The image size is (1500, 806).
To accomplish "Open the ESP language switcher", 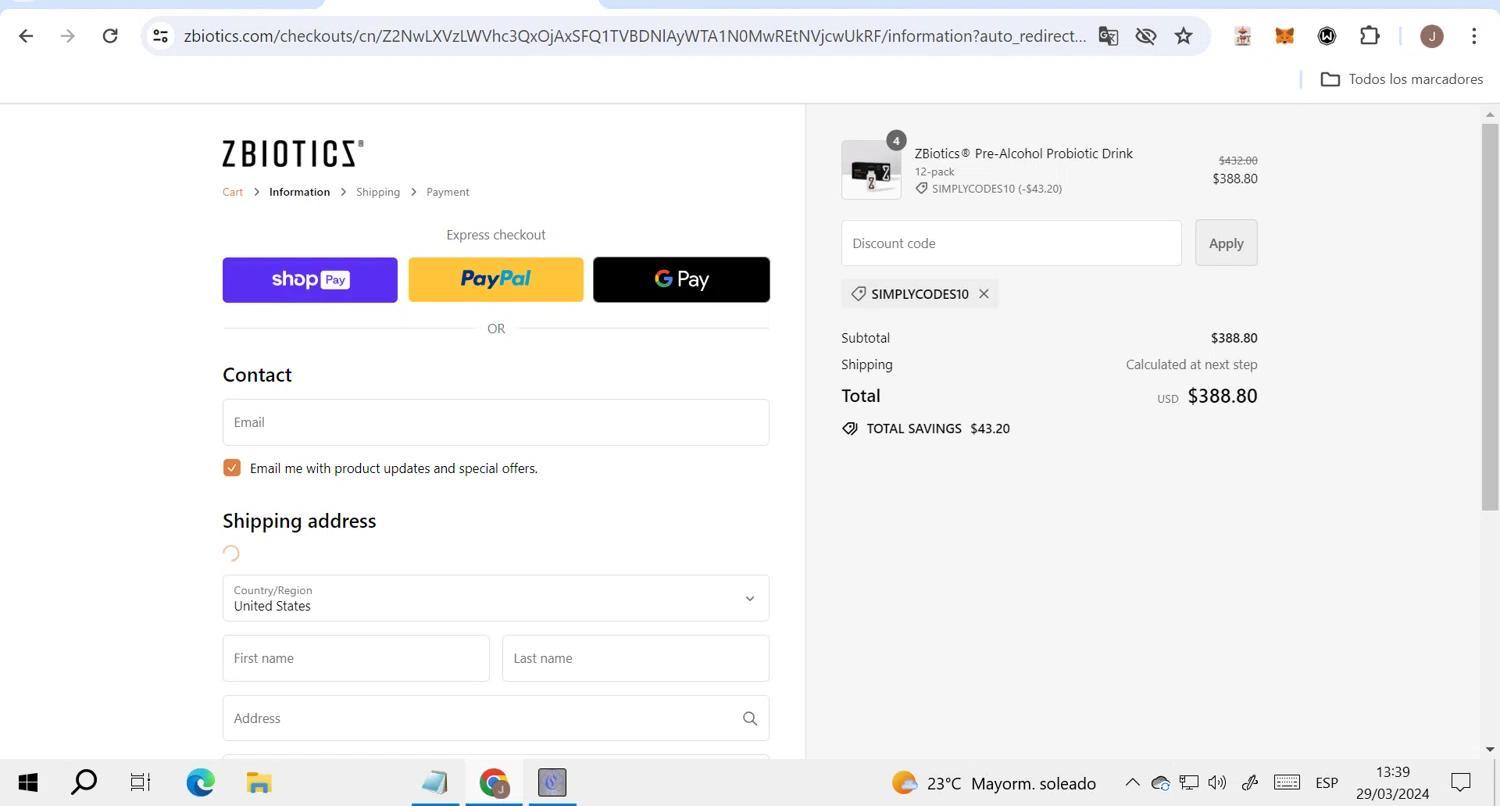I will tap(1327, 783).
